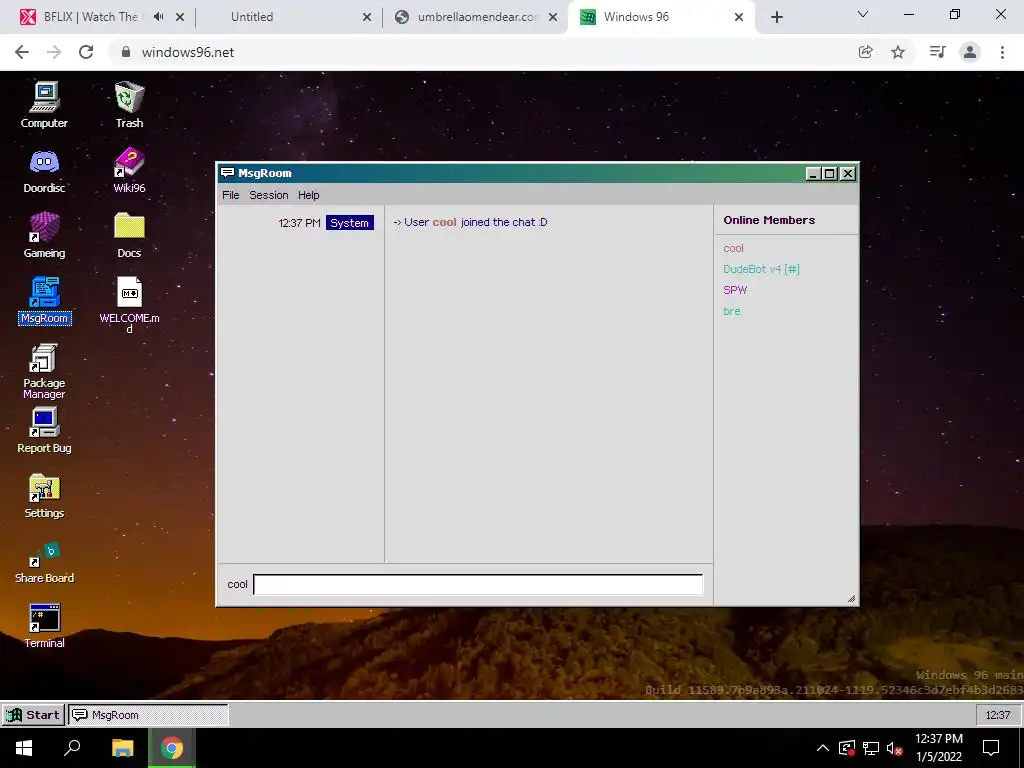Viewport: 1024px width, 768px height.
Task: Open the Chrome media controls icon
Action: tap(937, 52)
